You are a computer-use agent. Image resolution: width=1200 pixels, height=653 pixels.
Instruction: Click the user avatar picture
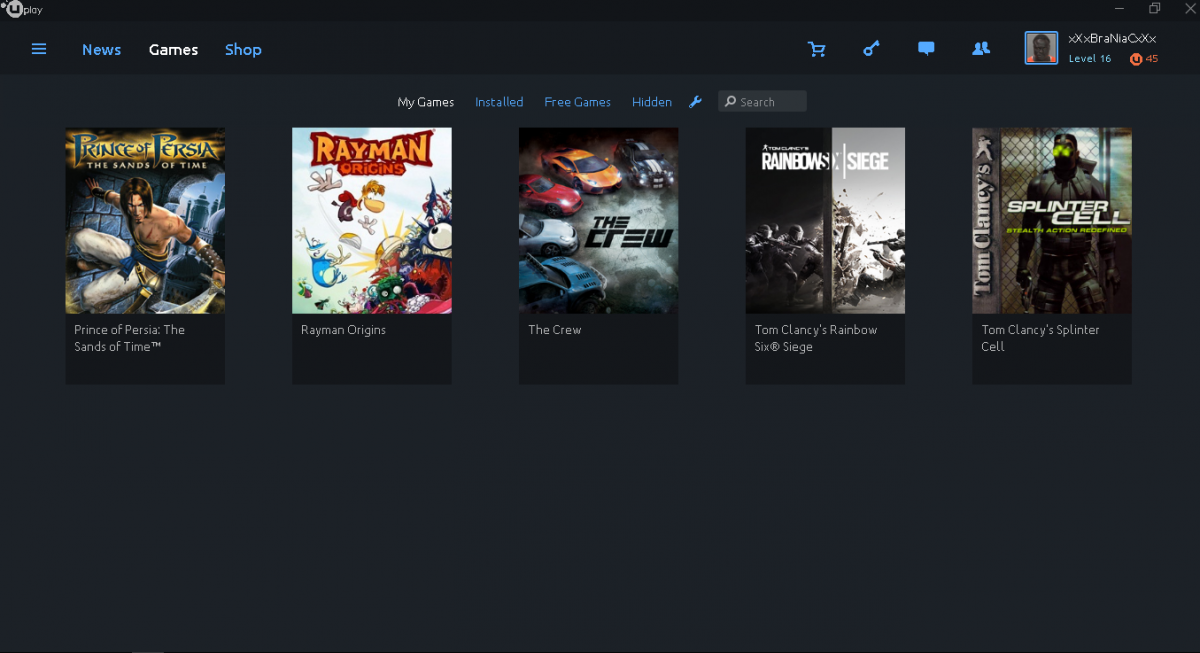[1041, 48]
